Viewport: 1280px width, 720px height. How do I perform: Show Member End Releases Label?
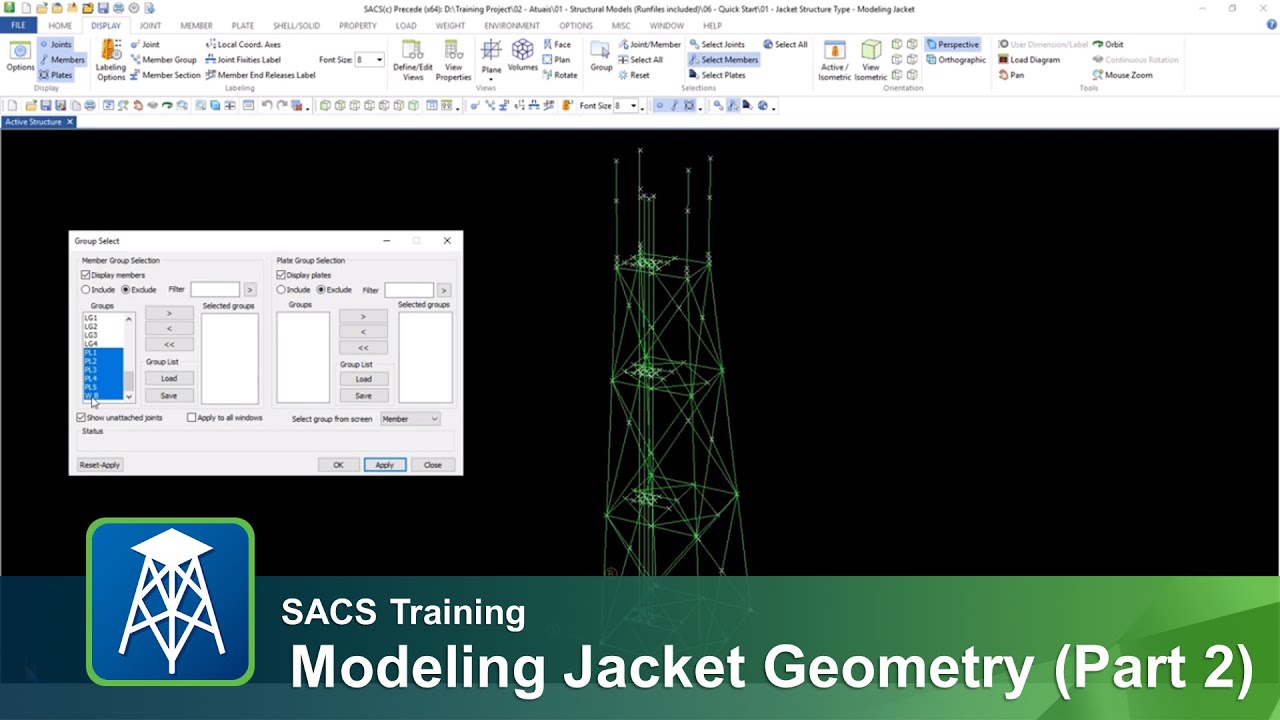[260, 75]
